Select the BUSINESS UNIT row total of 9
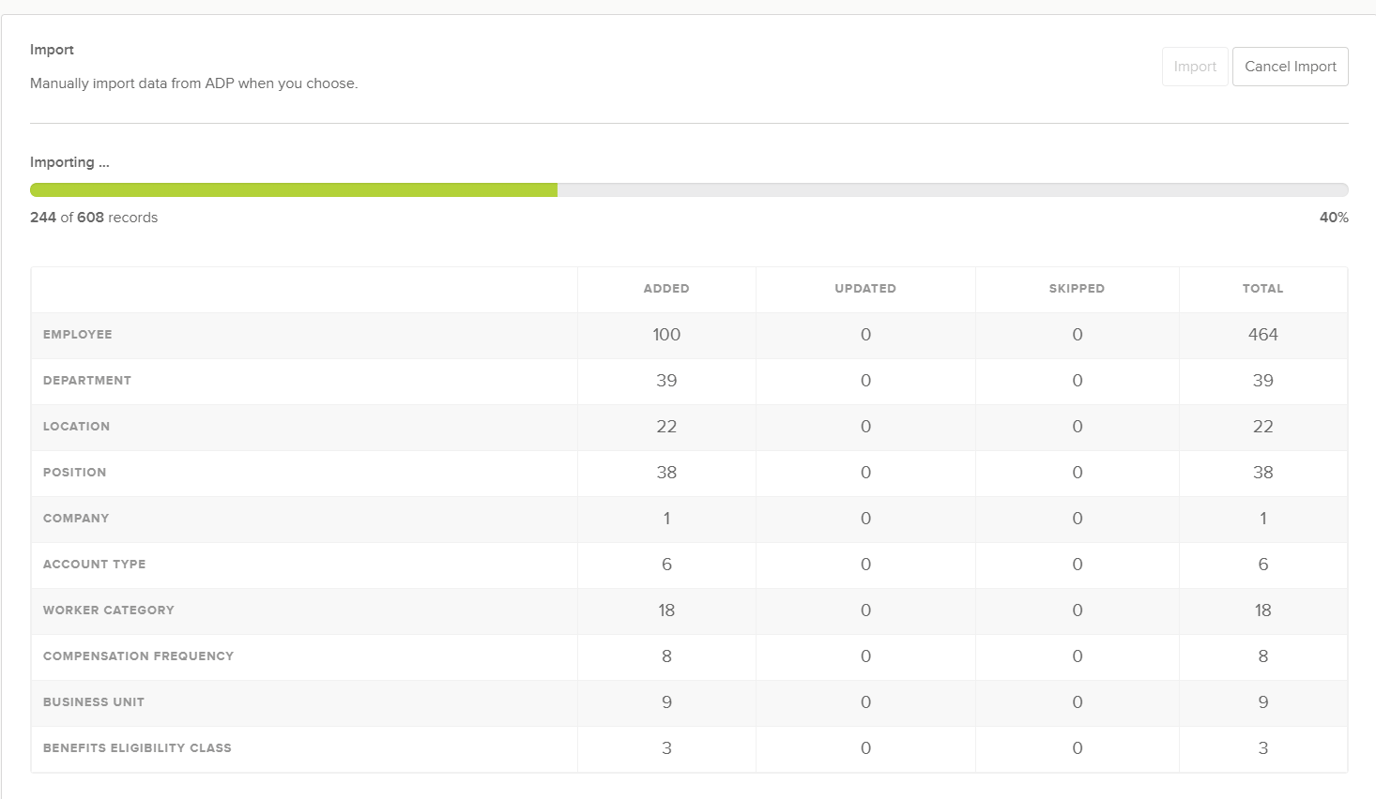The width and height of the screenshot is (1376, 799). pyautogui.click(x=1263, y=702)
